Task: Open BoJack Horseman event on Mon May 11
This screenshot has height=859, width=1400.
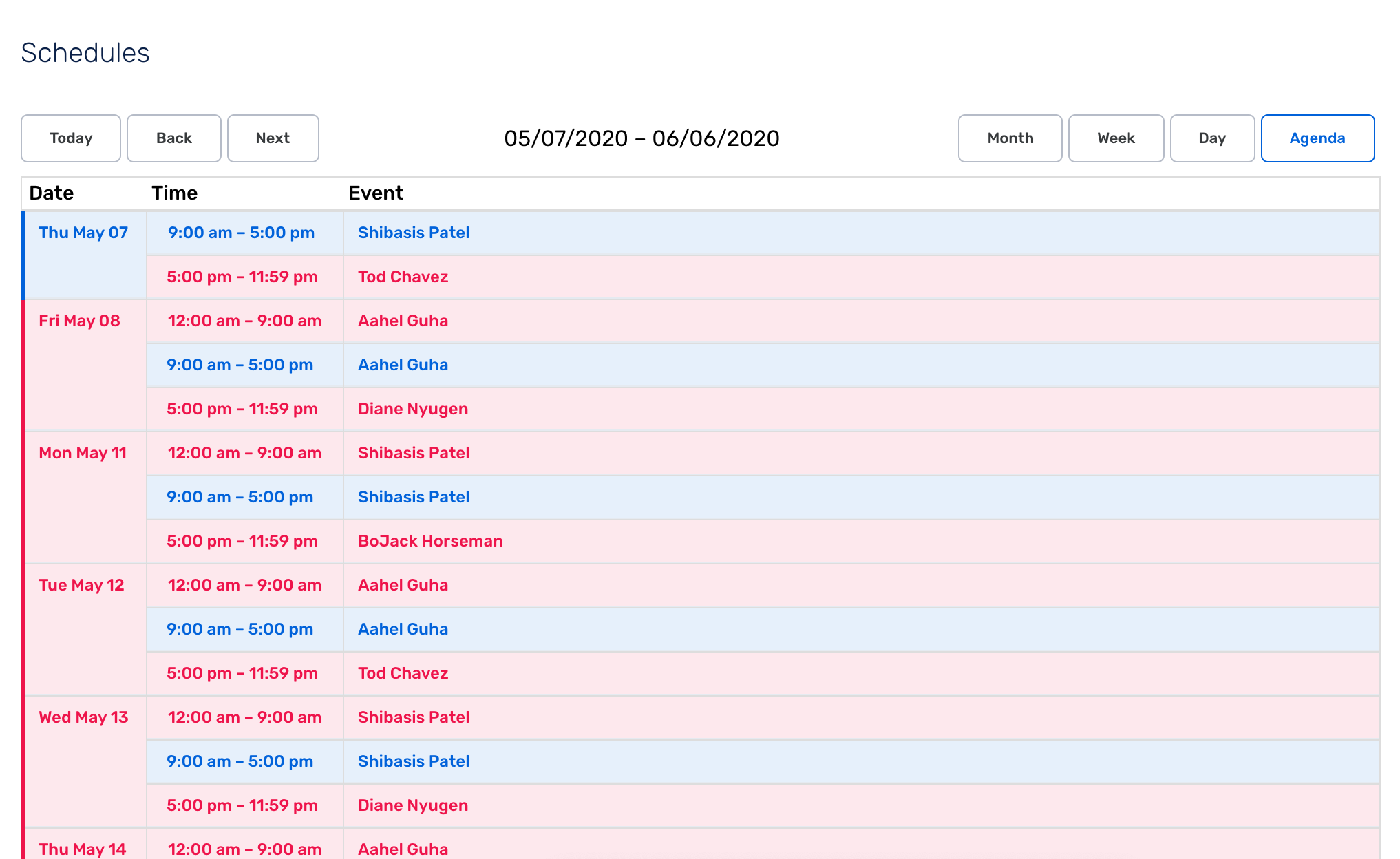Action: click(862, 541)
